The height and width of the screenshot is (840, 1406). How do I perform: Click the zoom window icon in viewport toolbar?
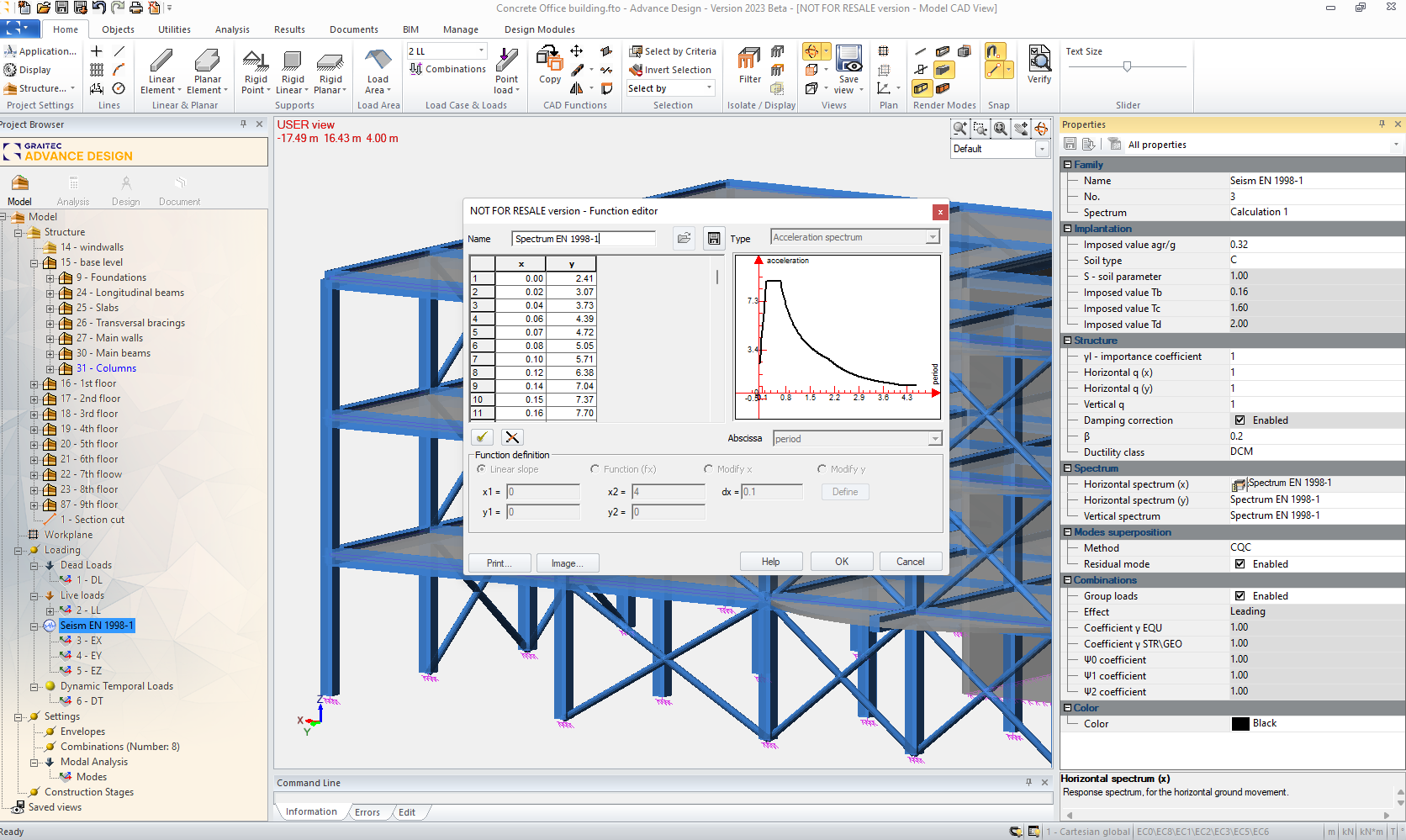point(980,129)
